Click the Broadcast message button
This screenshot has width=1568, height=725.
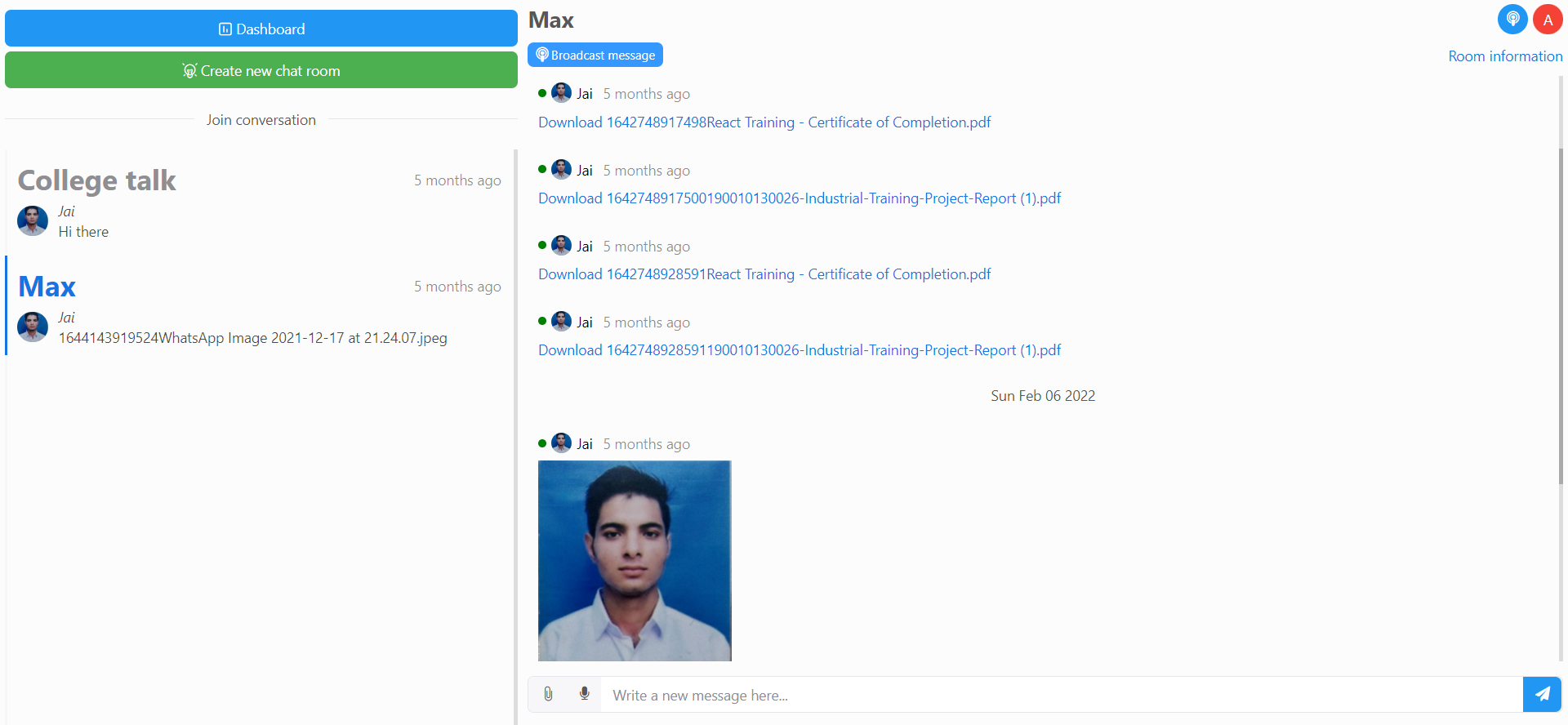595,55
